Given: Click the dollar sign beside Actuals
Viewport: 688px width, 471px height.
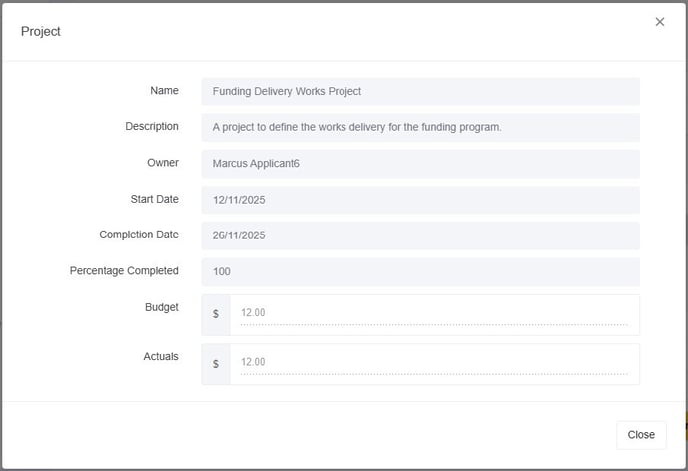Looking at the screenshot, I should [x=216, y=364].
